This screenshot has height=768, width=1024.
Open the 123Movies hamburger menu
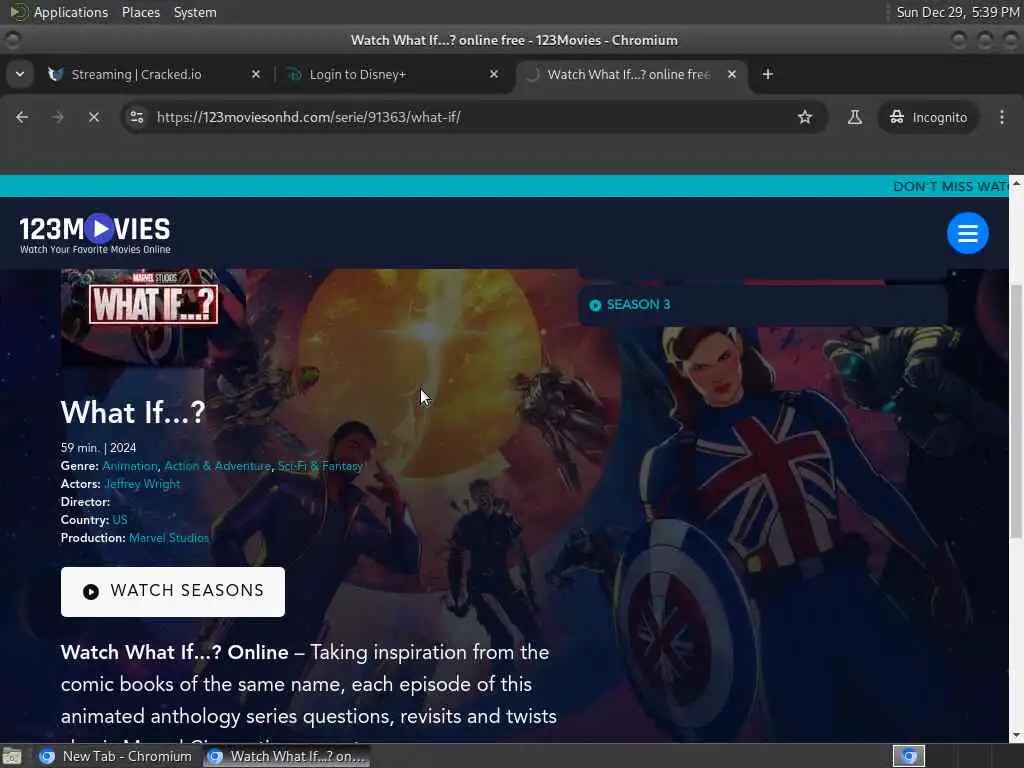968,233
